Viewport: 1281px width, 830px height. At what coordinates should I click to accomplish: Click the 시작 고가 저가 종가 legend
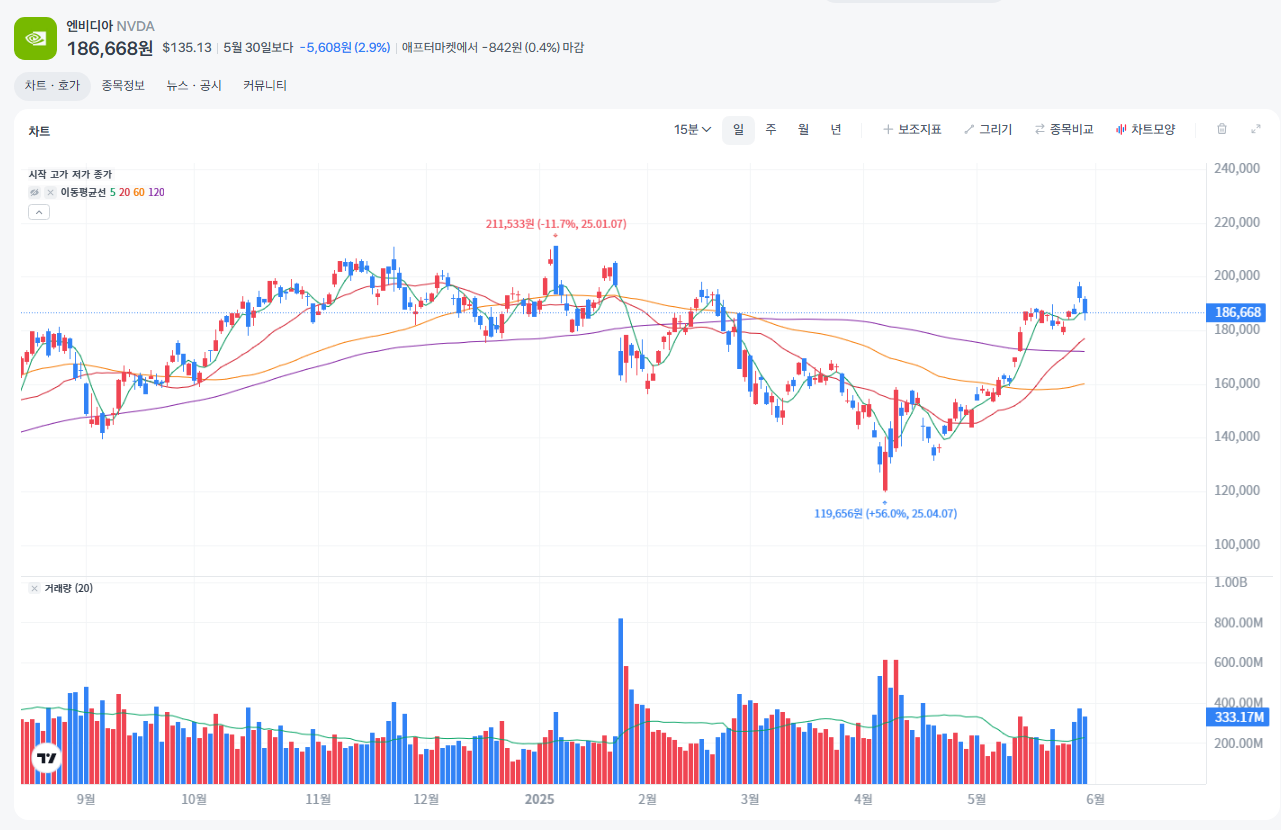70,174
